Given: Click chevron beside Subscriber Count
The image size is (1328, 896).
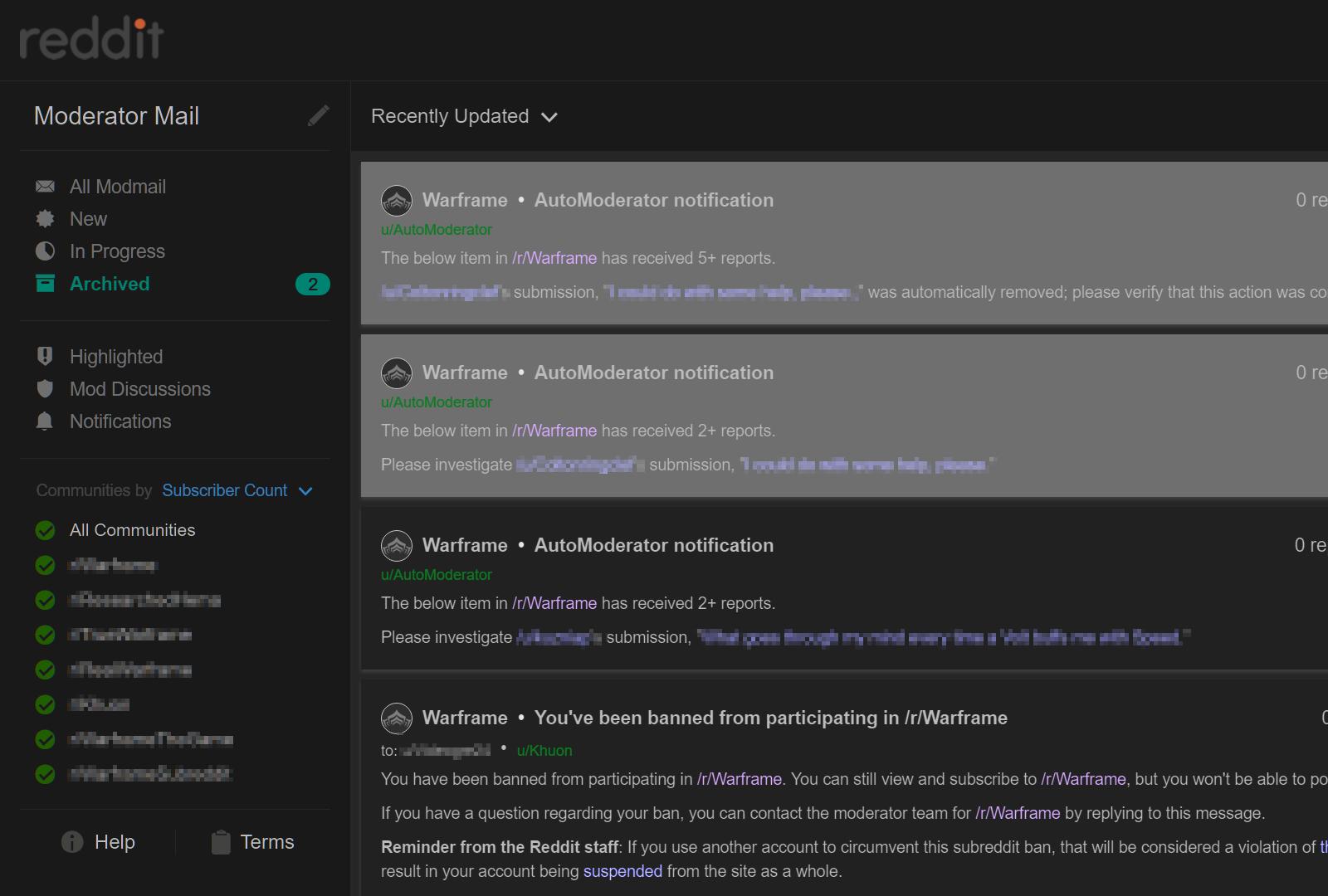Looking at the screenshot, I should pyautogui.click(x=305, y=491).
